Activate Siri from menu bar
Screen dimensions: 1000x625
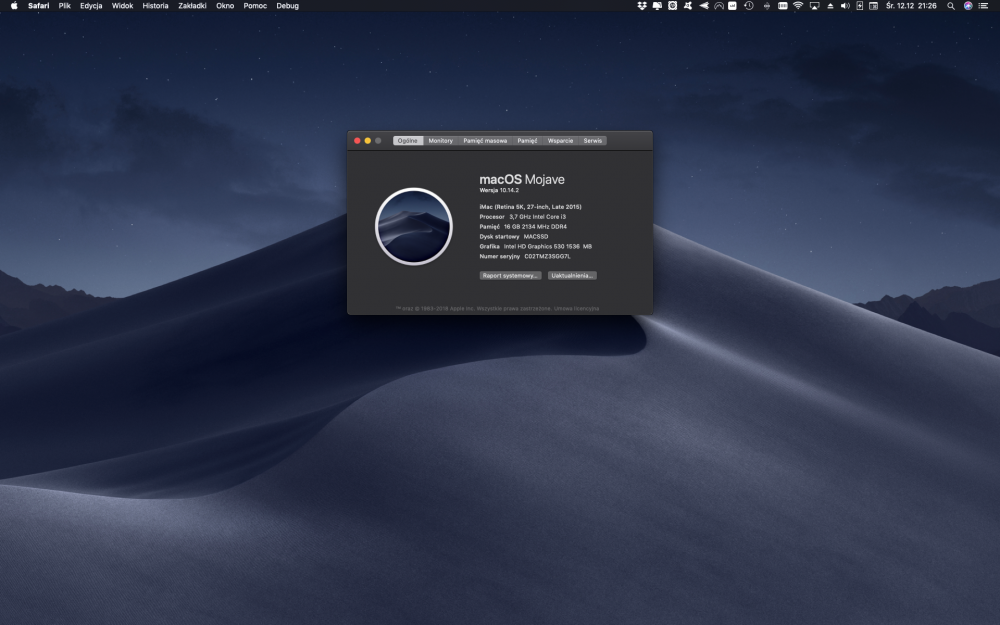click(x=968, y=6)
